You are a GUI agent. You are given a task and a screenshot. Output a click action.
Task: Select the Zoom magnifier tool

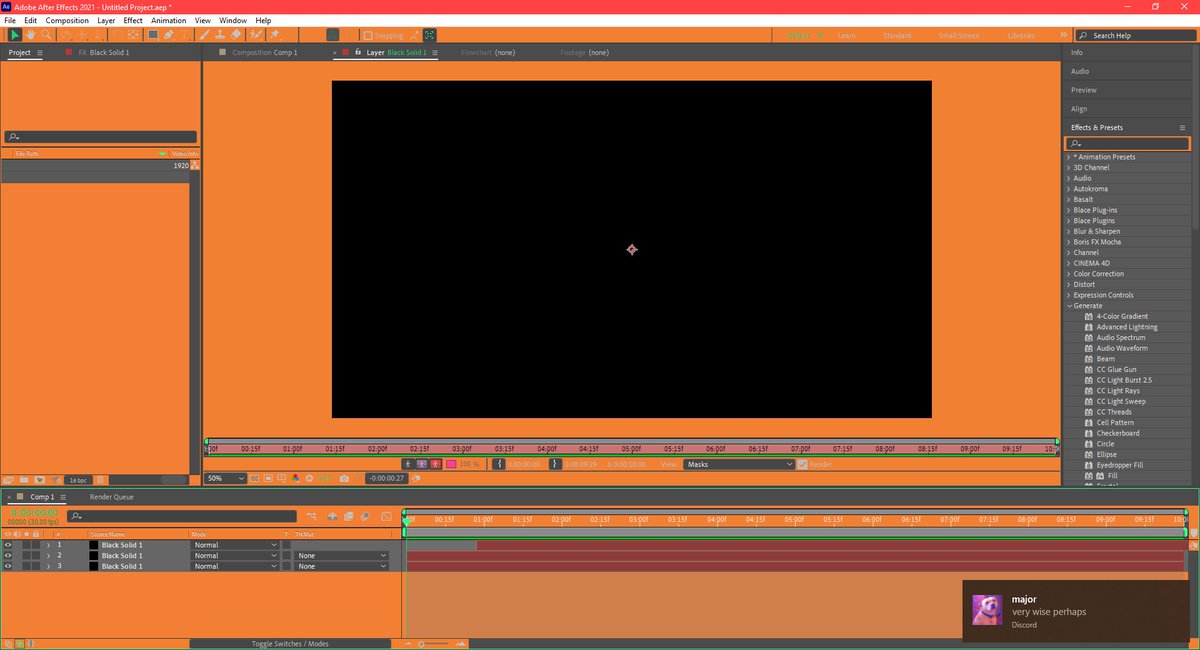pyautogui.click(x=46, y=34)
